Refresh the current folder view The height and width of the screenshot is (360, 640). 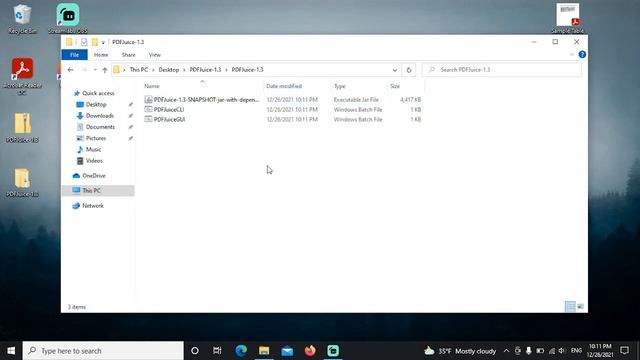coord(409,70)
